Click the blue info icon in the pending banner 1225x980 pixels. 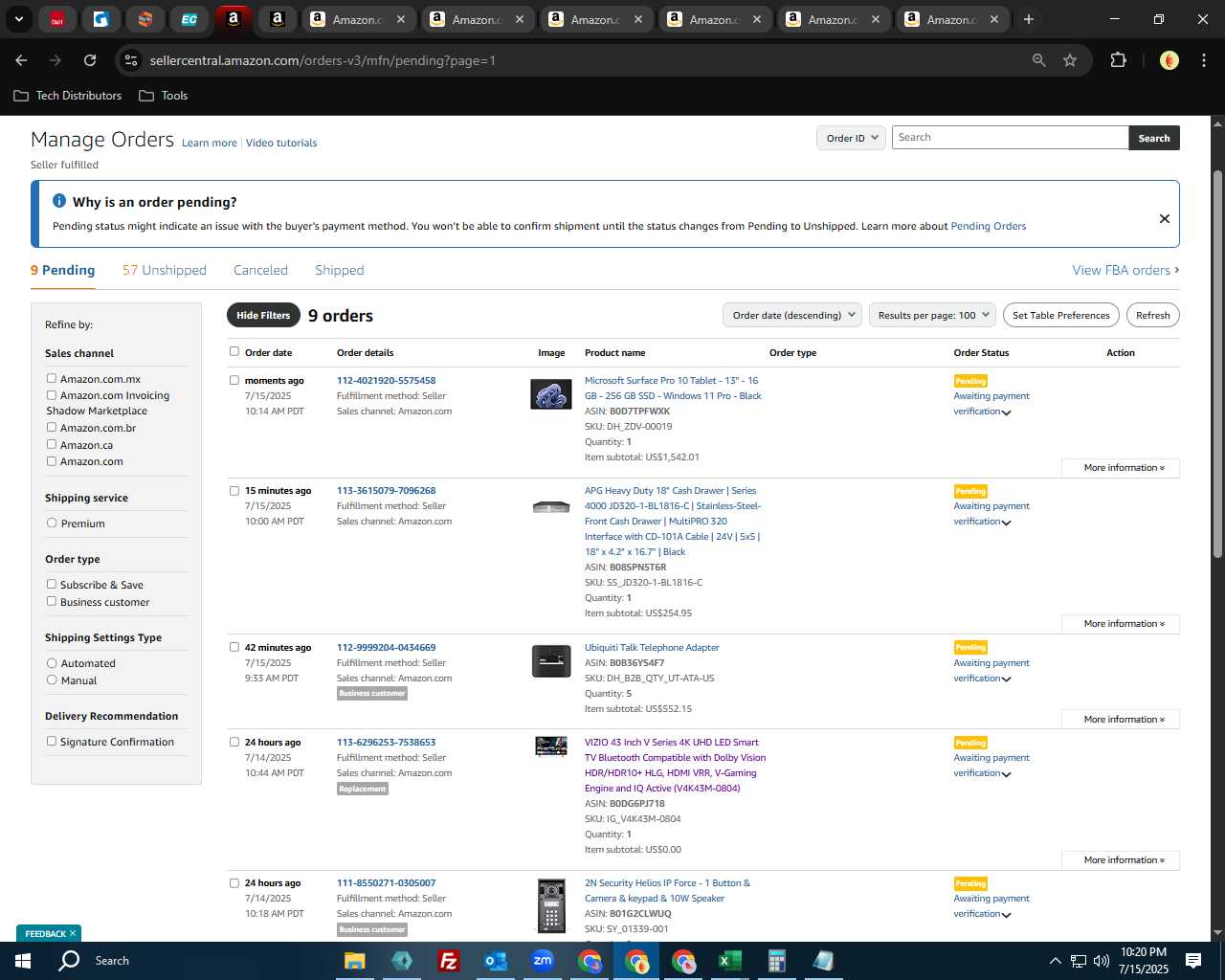click(59, 201)
